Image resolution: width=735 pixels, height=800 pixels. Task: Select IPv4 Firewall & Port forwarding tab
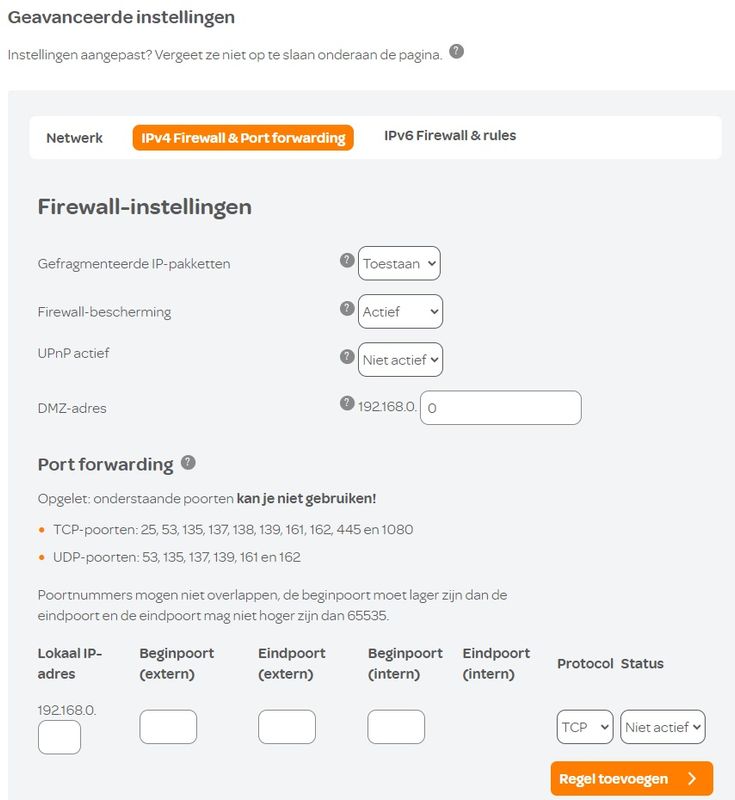pos(243,138)
